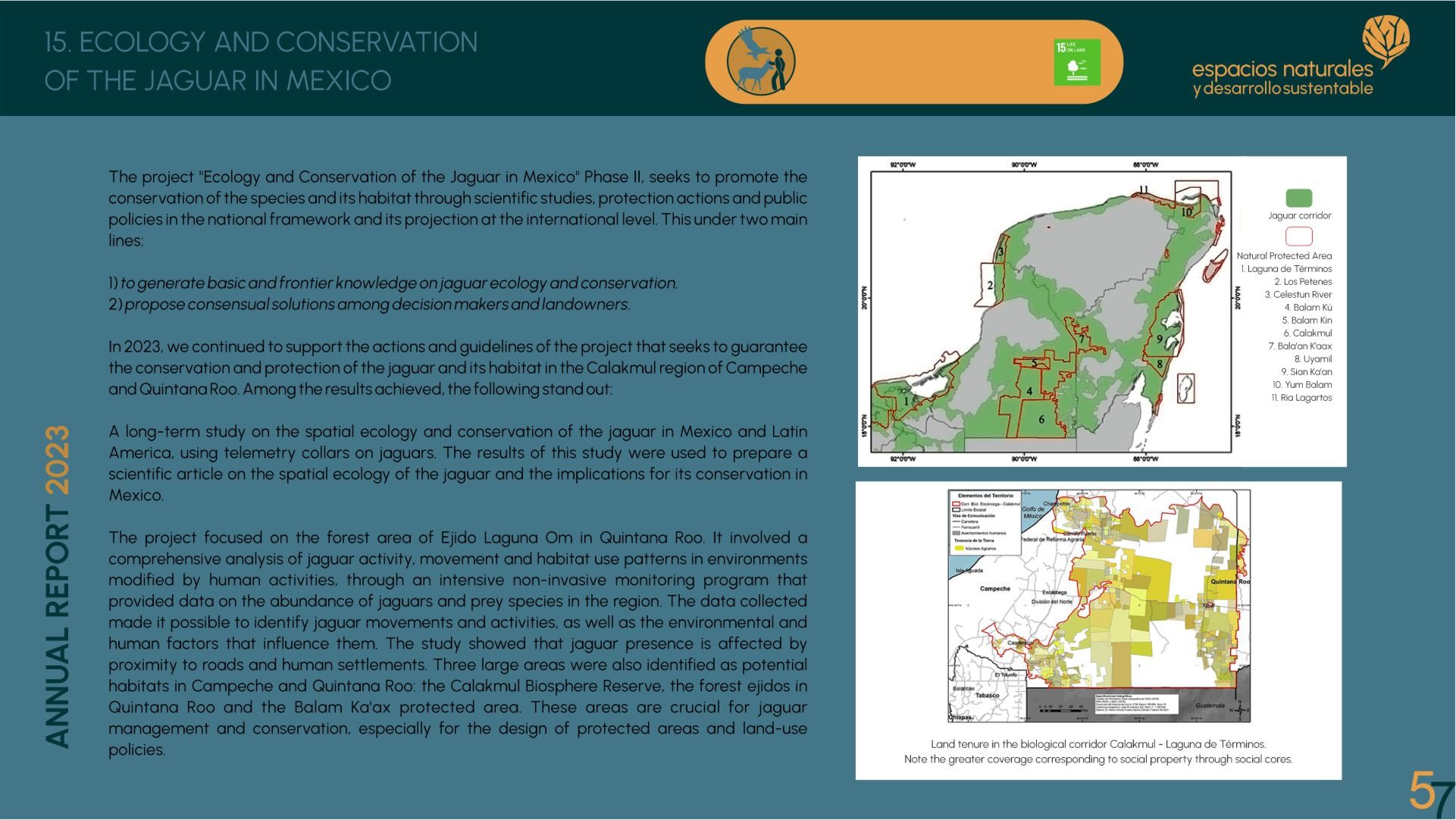Click the wildlife and person circular icon
The width and height of the screenshot is (1456, 820).
(x=761, y=61)
